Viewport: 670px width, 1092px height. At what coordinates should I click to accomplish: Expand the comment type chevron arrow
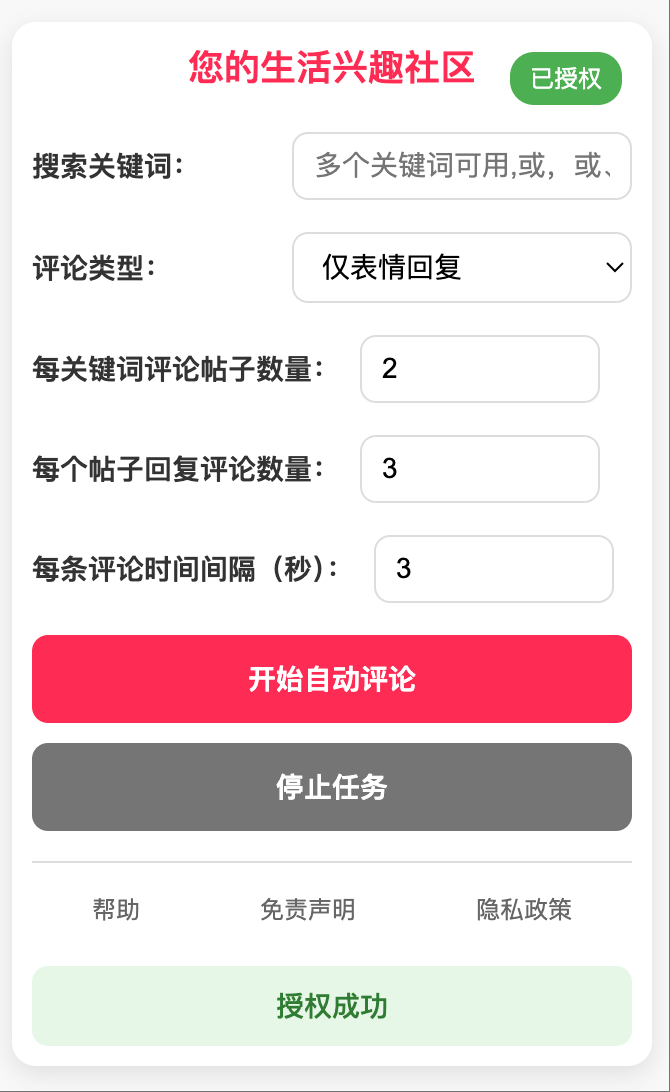click(615, 267)
